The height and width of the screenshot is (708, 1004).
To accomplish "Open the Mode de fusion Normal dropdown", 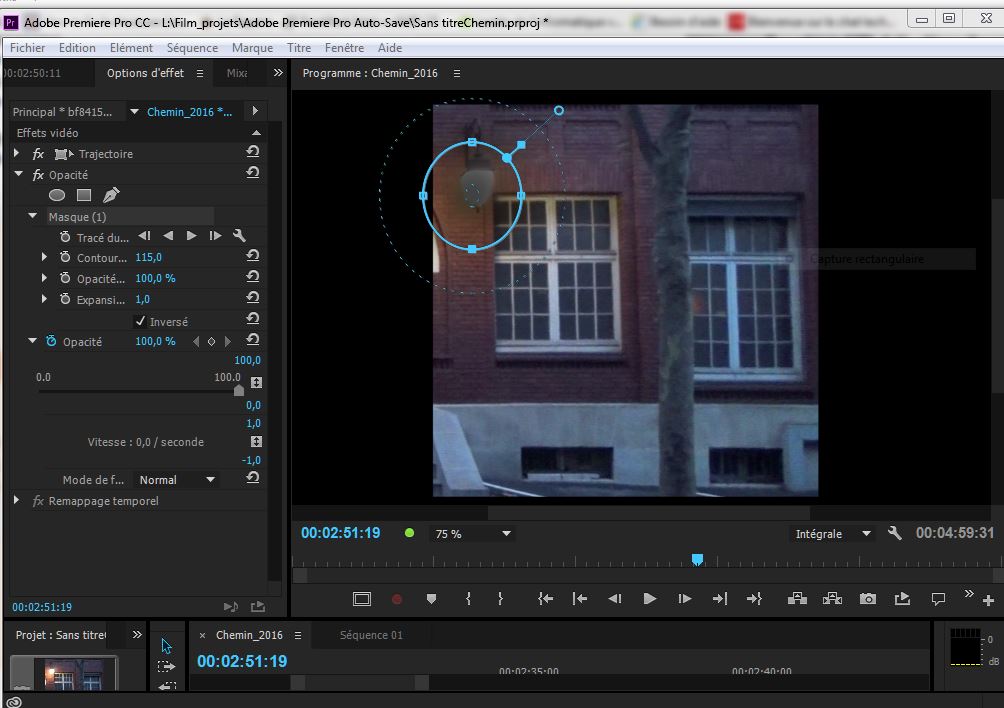I will pyautogui.click(x=177, y=480).
